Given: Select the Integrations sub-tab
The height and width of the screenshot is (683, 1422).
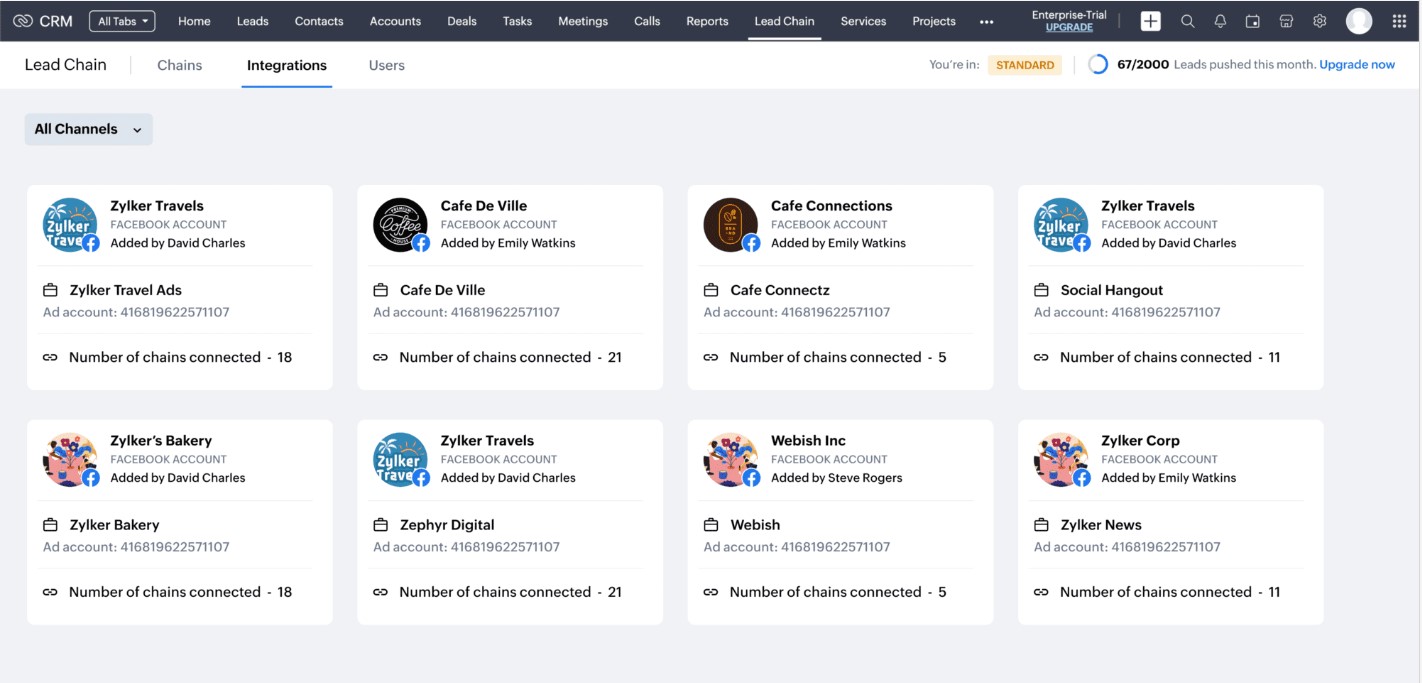Looking at the screenshot, I should point(287,65).
